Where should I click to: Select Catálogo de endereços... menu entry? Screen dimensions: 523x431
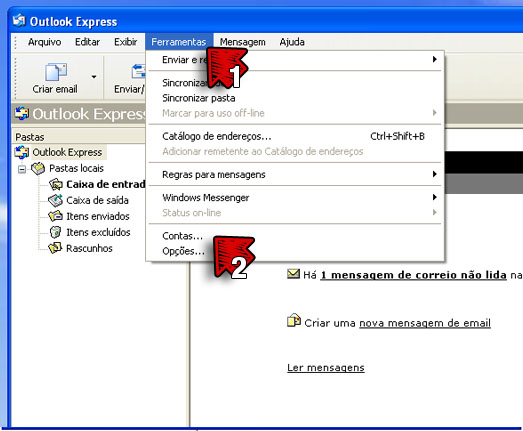point(217,136)
